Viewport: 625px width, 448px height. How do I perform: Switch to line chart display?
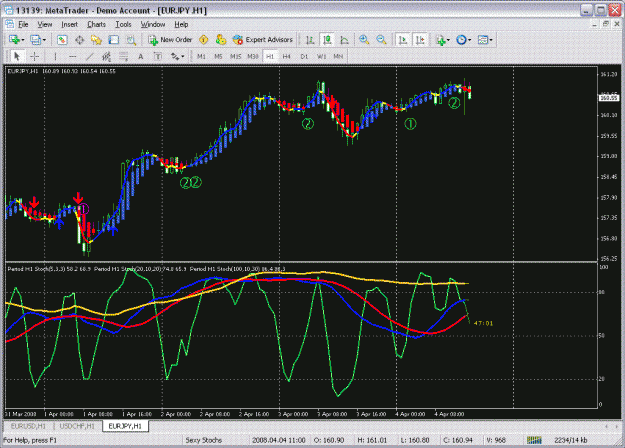(344, 40)
